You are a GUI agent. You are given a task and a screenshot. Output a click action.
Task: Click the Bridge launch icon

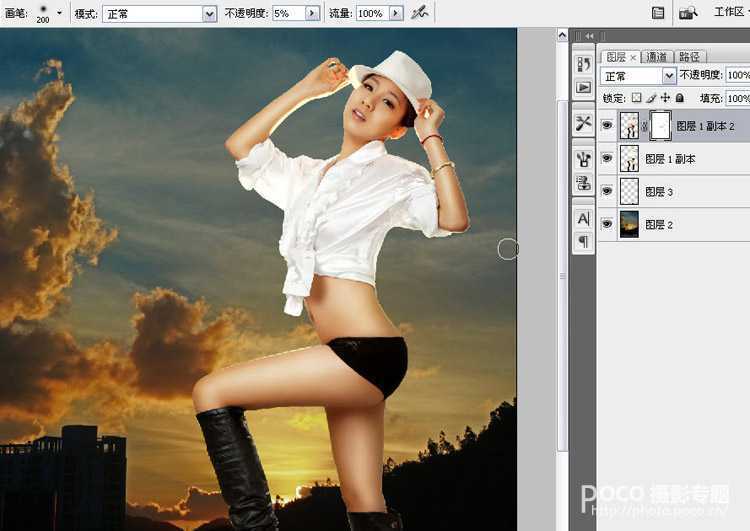pos(688,13)
